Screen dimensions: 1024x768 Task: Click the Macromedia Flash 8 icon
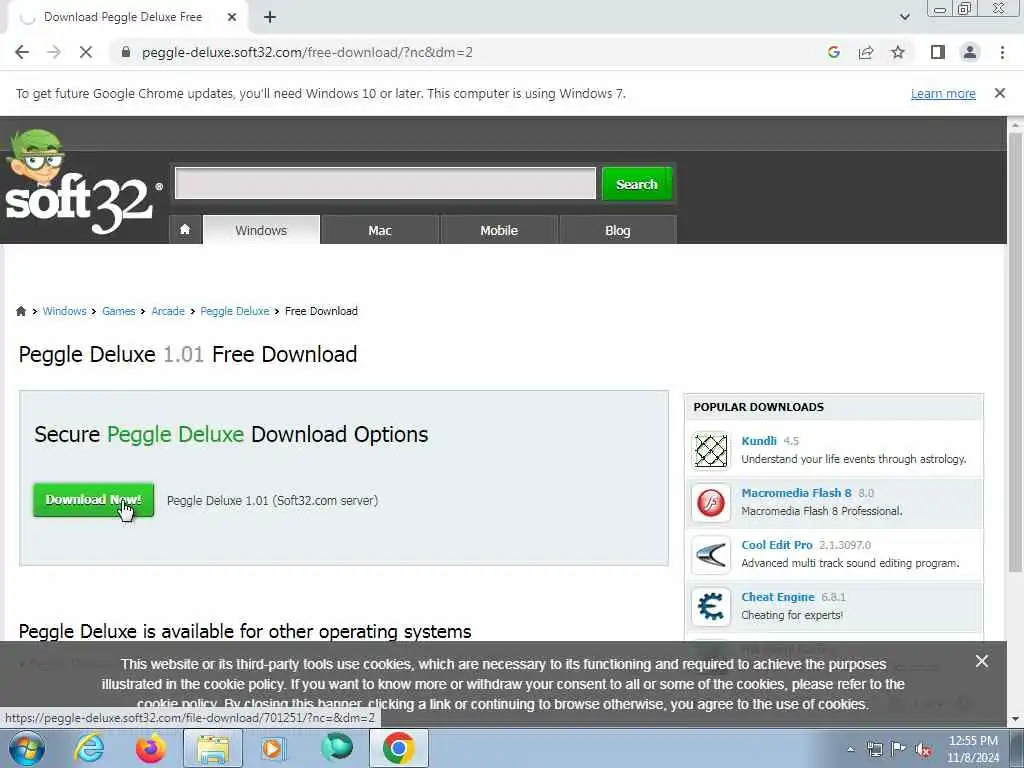click(711, 503)
